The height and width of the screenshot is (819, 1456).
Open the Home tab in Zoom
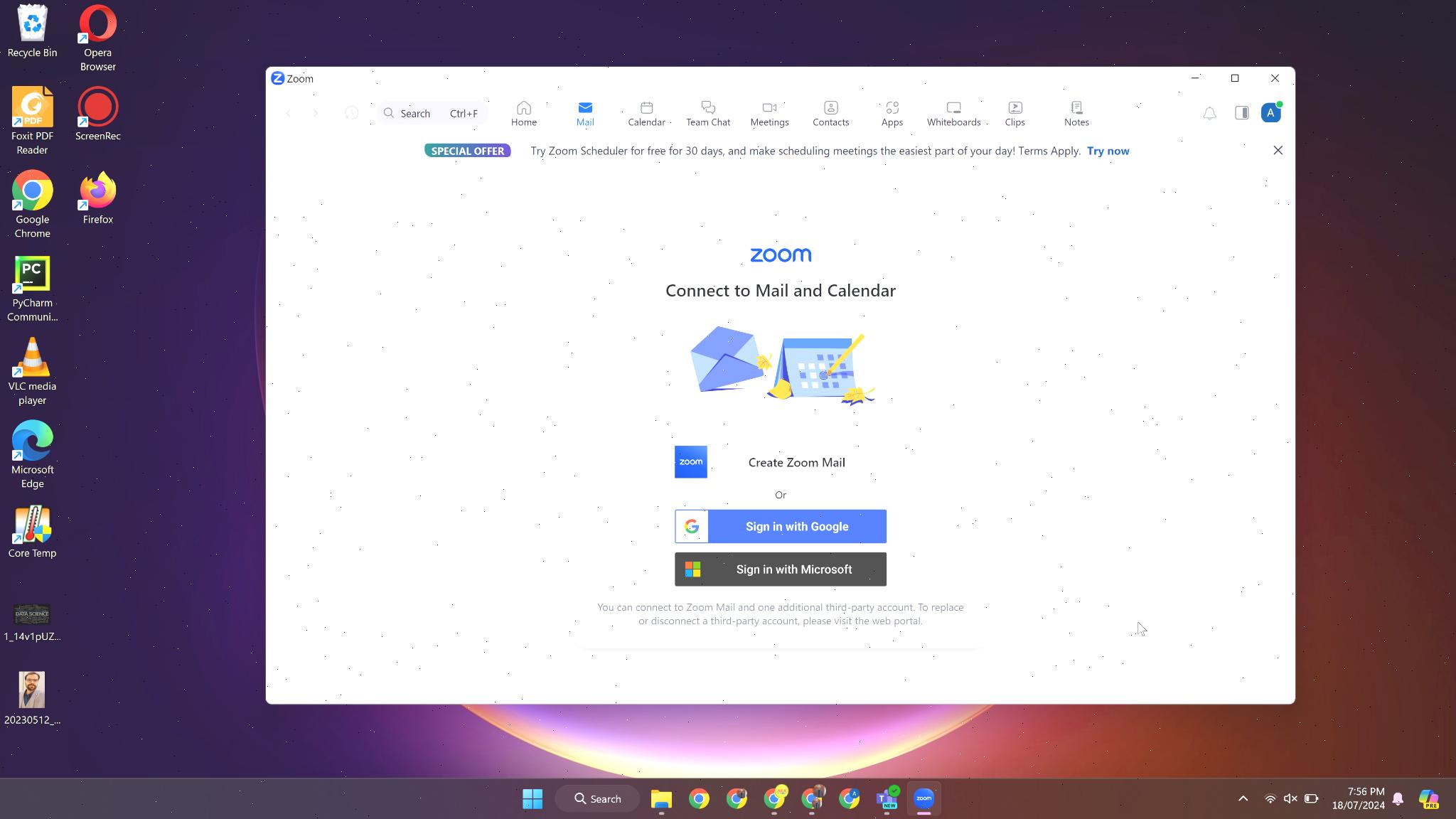(x=523, y=113)
